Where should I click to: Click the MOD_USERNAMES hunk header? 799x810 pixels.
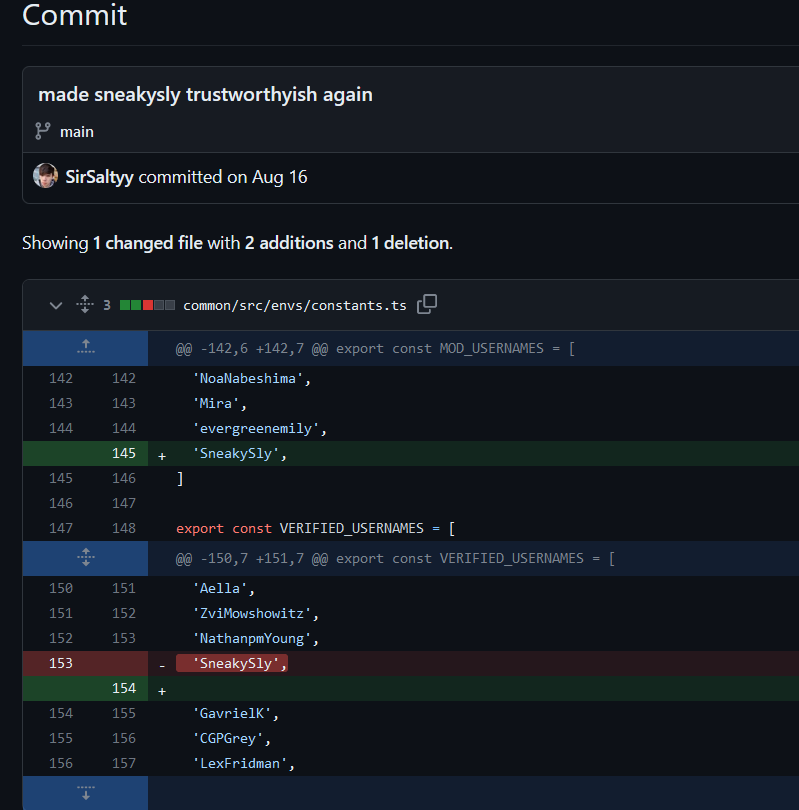pos(375,348)
